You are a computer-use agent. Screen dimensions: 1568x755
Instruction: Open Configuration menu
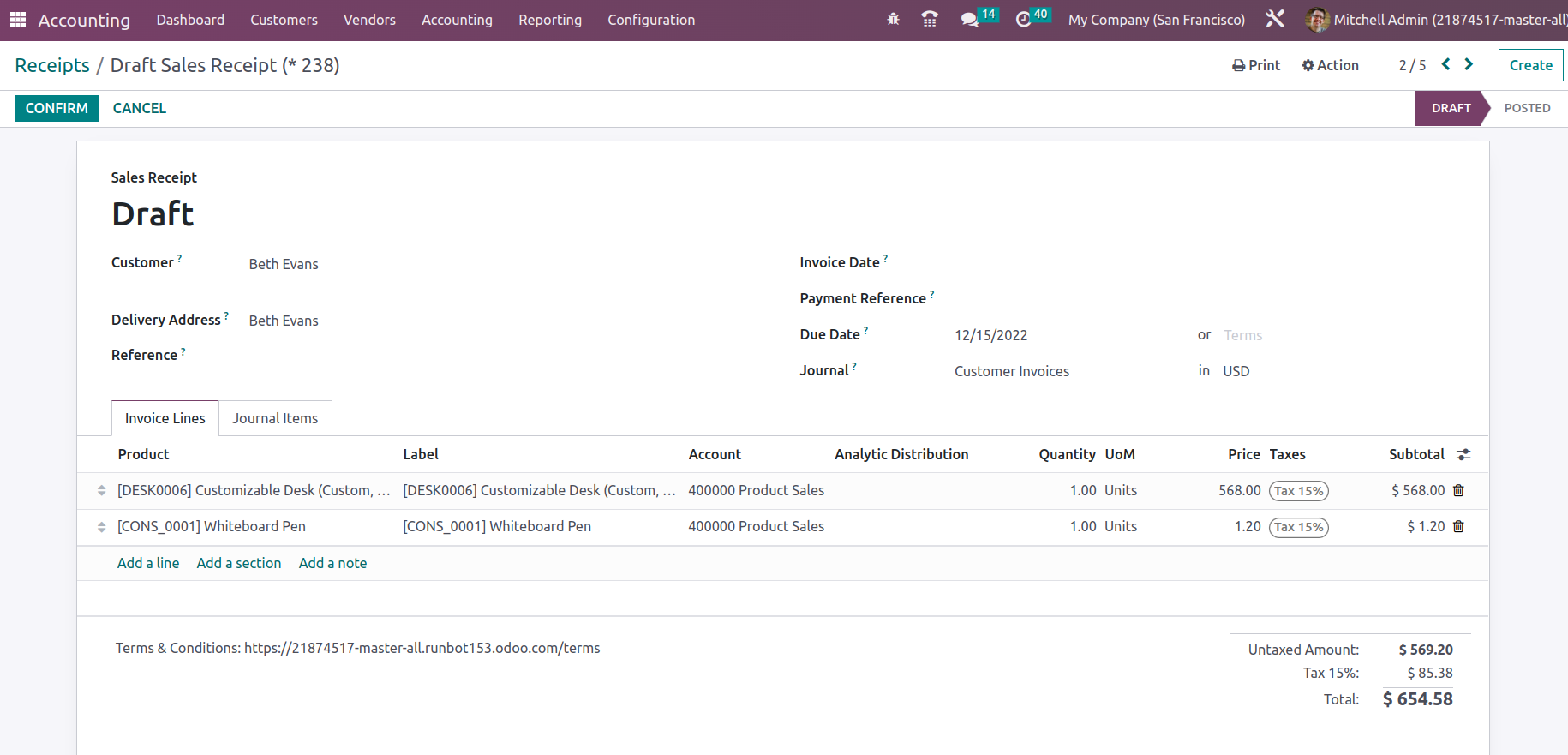click(x=651, y=20)
